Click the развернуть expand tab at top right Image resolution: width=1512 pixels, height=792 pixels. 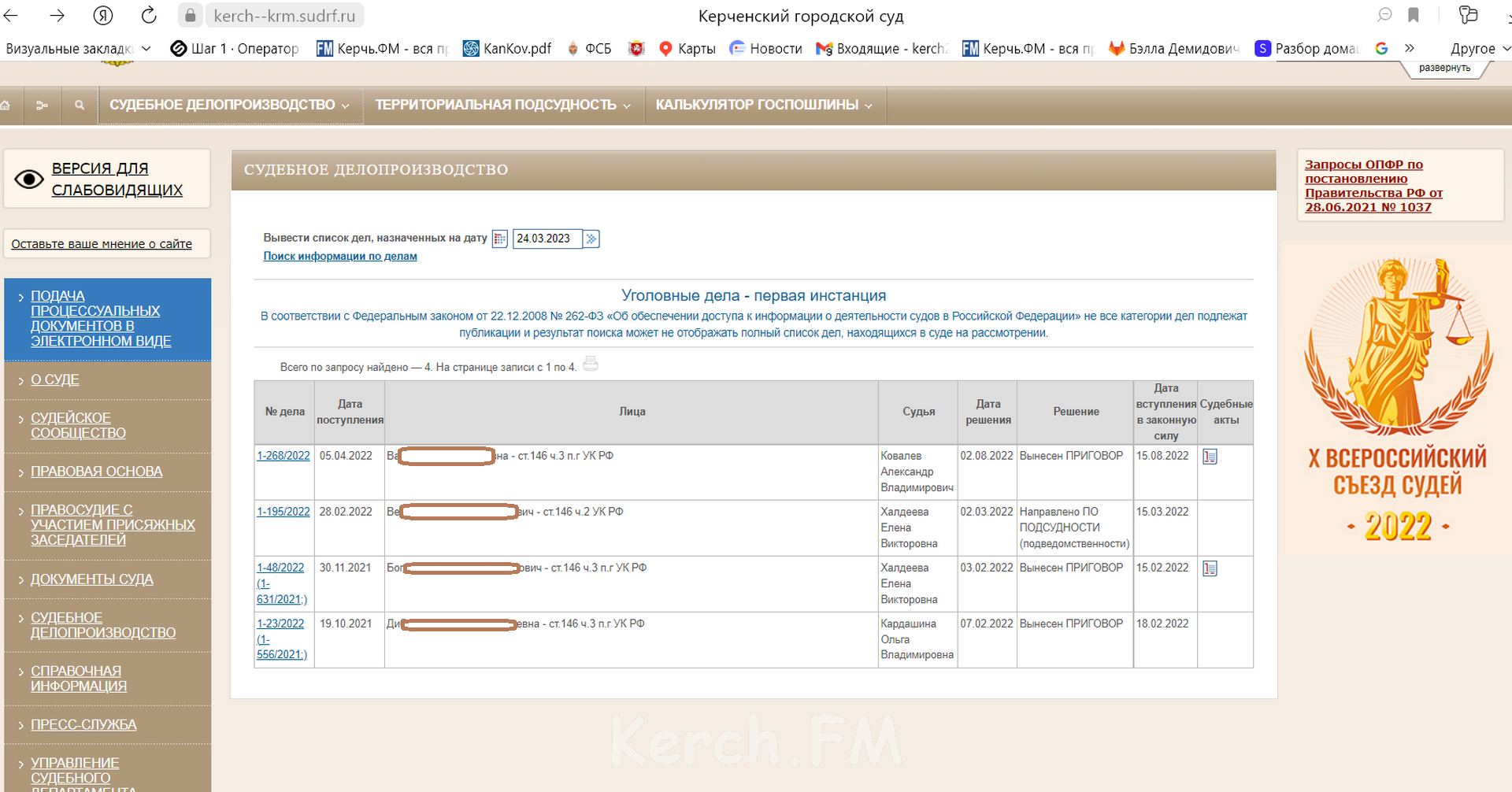click(x=1444, y=68)
